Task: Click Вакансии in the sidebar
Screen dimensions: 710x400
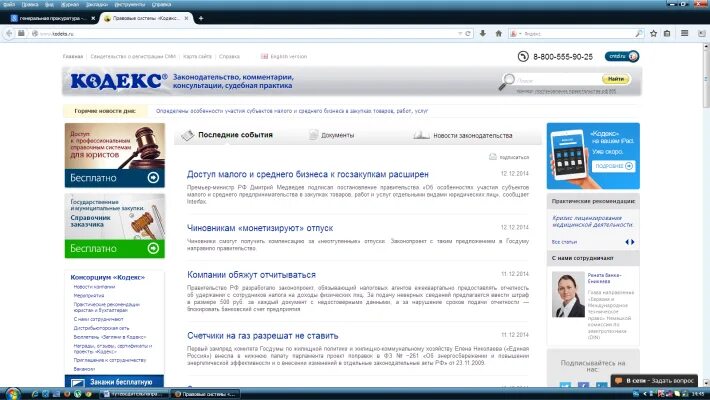Action: (84, 369)
